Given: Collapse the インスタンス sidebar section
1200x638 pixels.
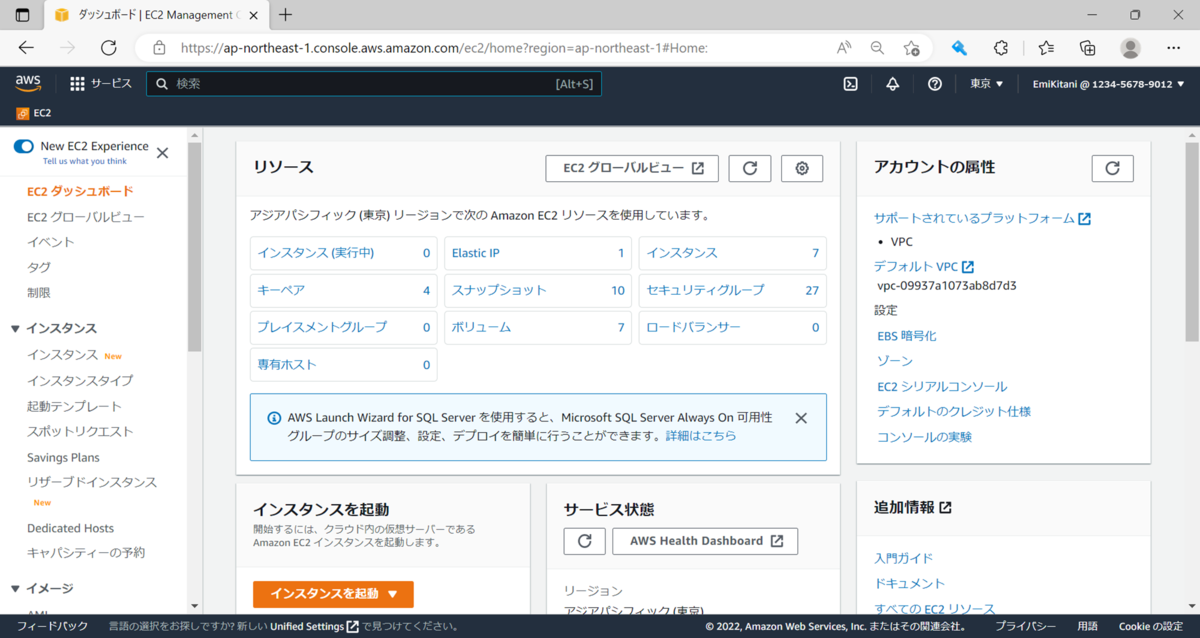Looking at the screenshot, I should 15,329.
